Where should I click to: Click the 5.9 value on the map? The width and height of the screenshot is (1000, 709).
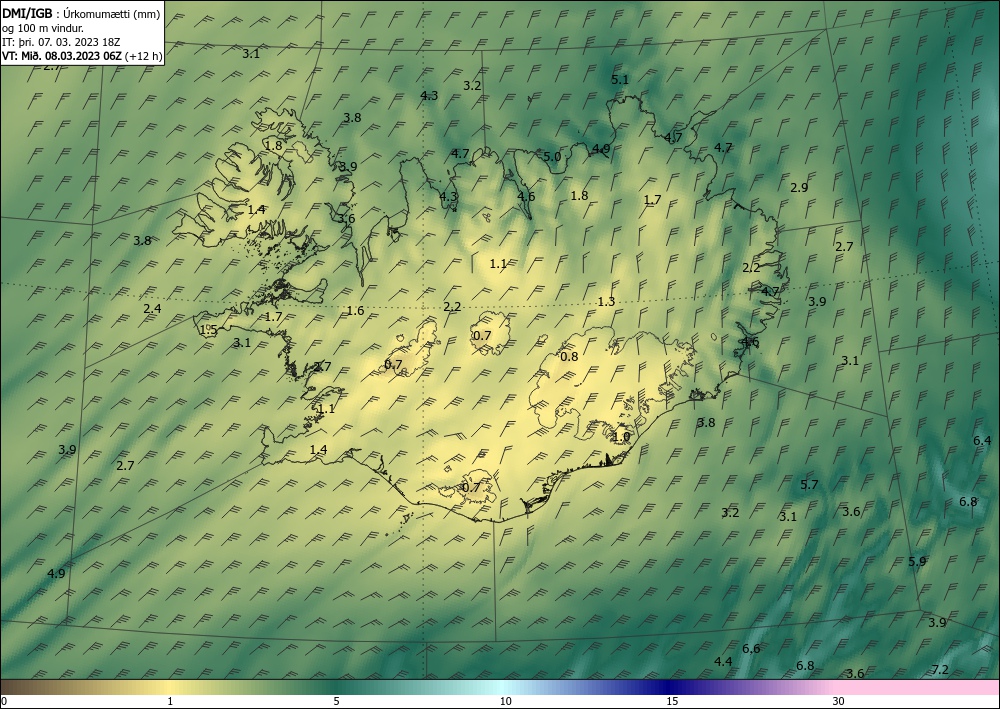coord(917,562)
